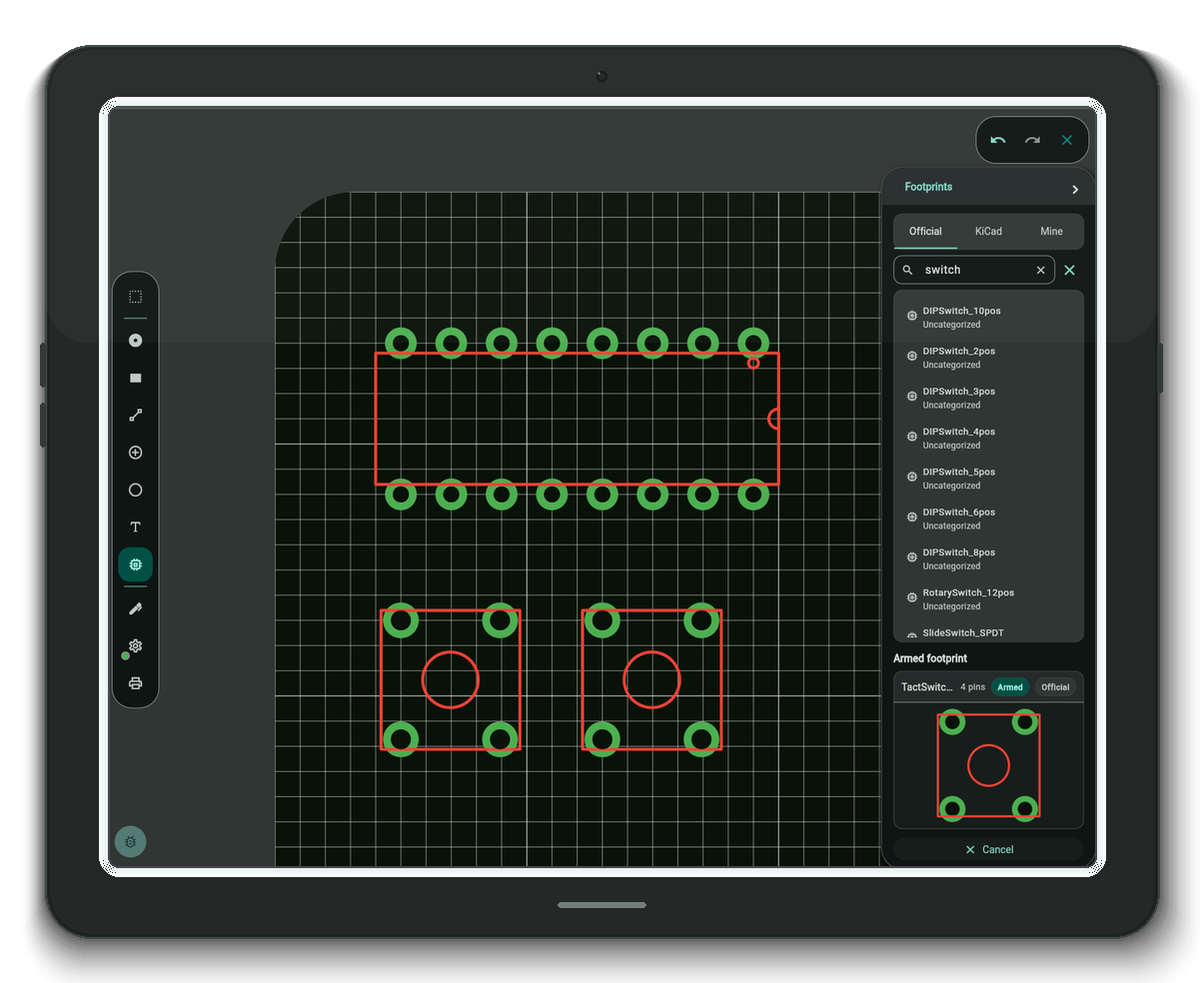Select the active footprint placement tool
The width and height of the screenshot is (1204, 983).
click(x=135, y=564)
